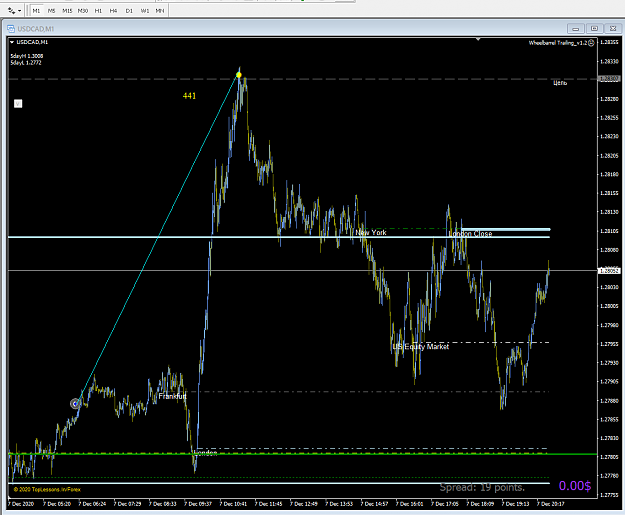Click the Wheelbarrel Trailing expert smiley icon
Image resolution: width=625 pixels, height=515 pixels.
591,43
